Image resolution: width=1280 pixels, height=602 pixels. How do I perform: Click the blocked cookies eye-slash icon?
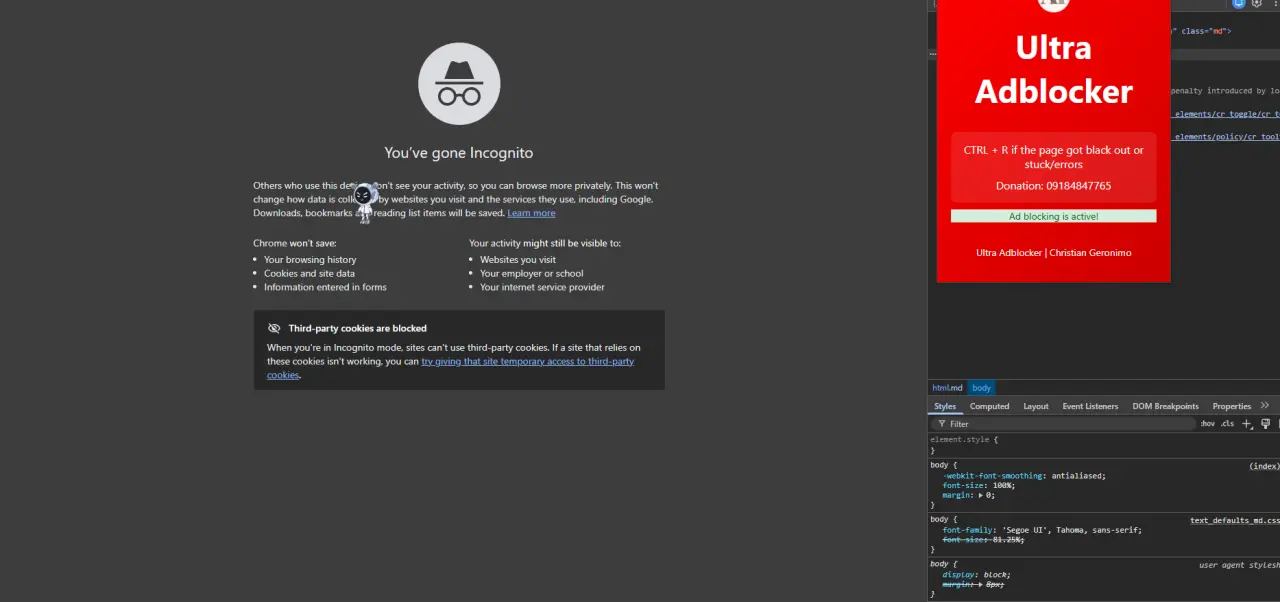pos(274,328)
